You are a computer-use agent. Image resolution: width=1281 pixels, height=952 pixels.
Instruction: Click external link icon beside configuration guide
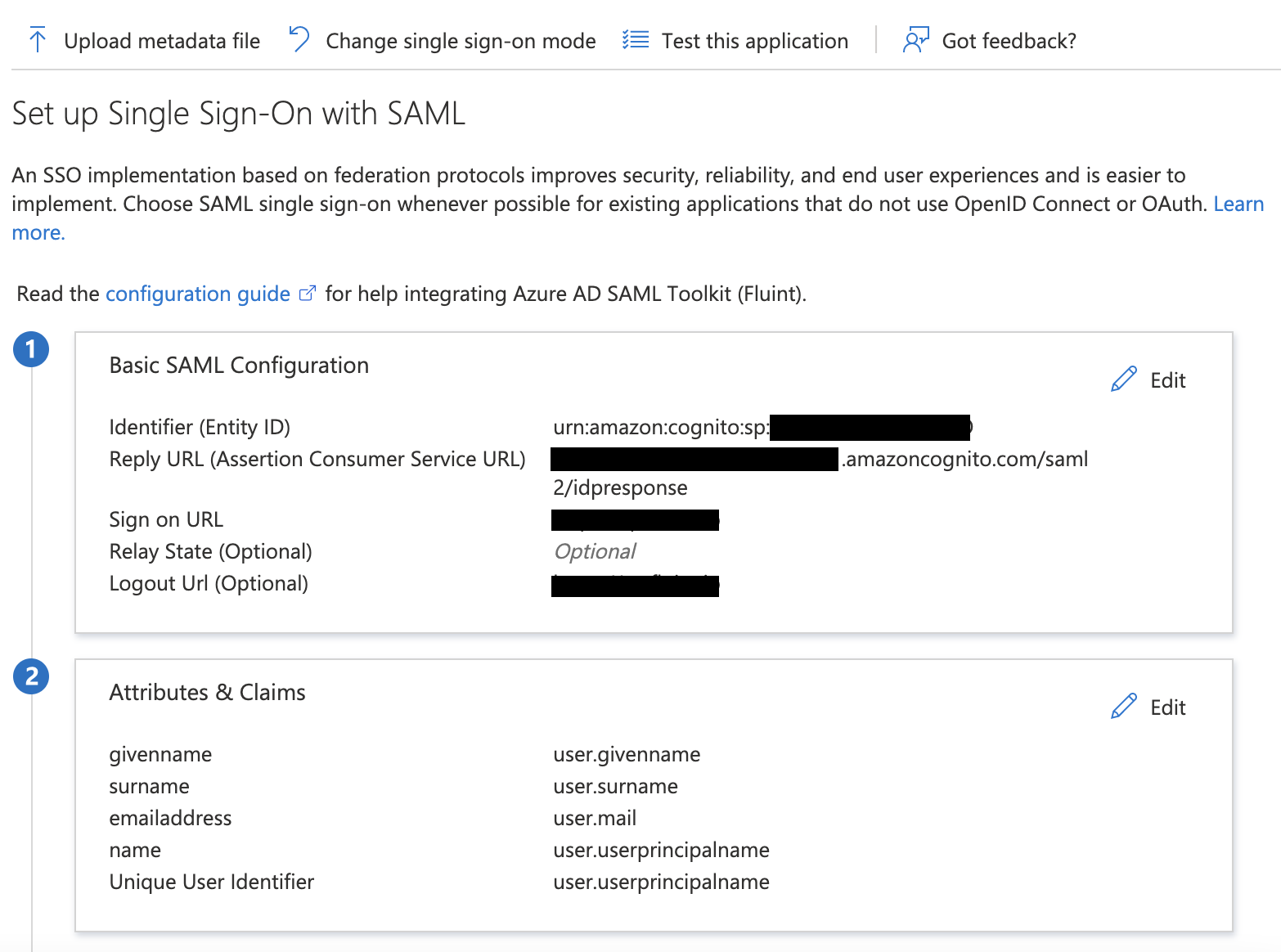coord(308,294)
